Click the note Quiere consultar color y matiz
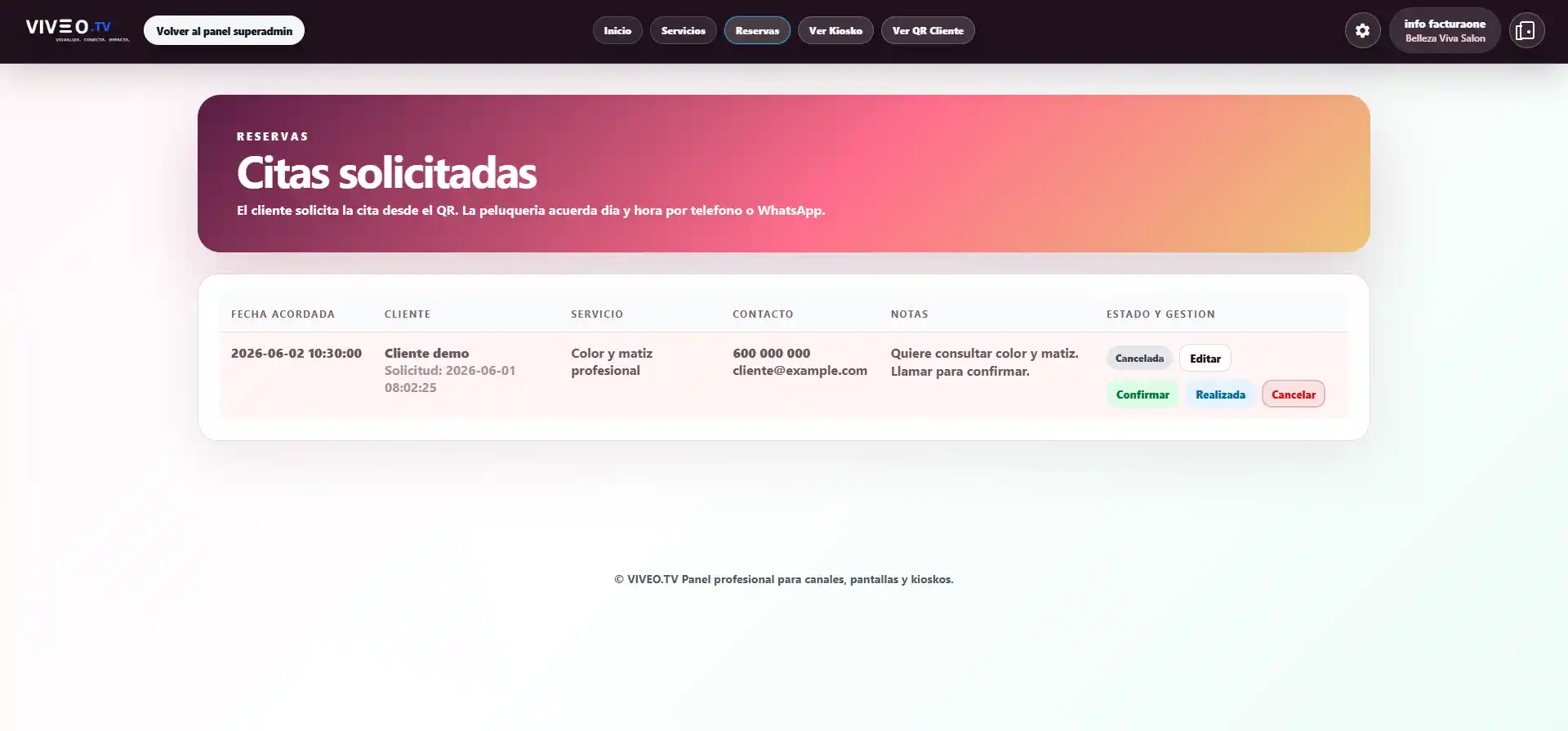Screen dimensions: 1568x731 [984, 354]
